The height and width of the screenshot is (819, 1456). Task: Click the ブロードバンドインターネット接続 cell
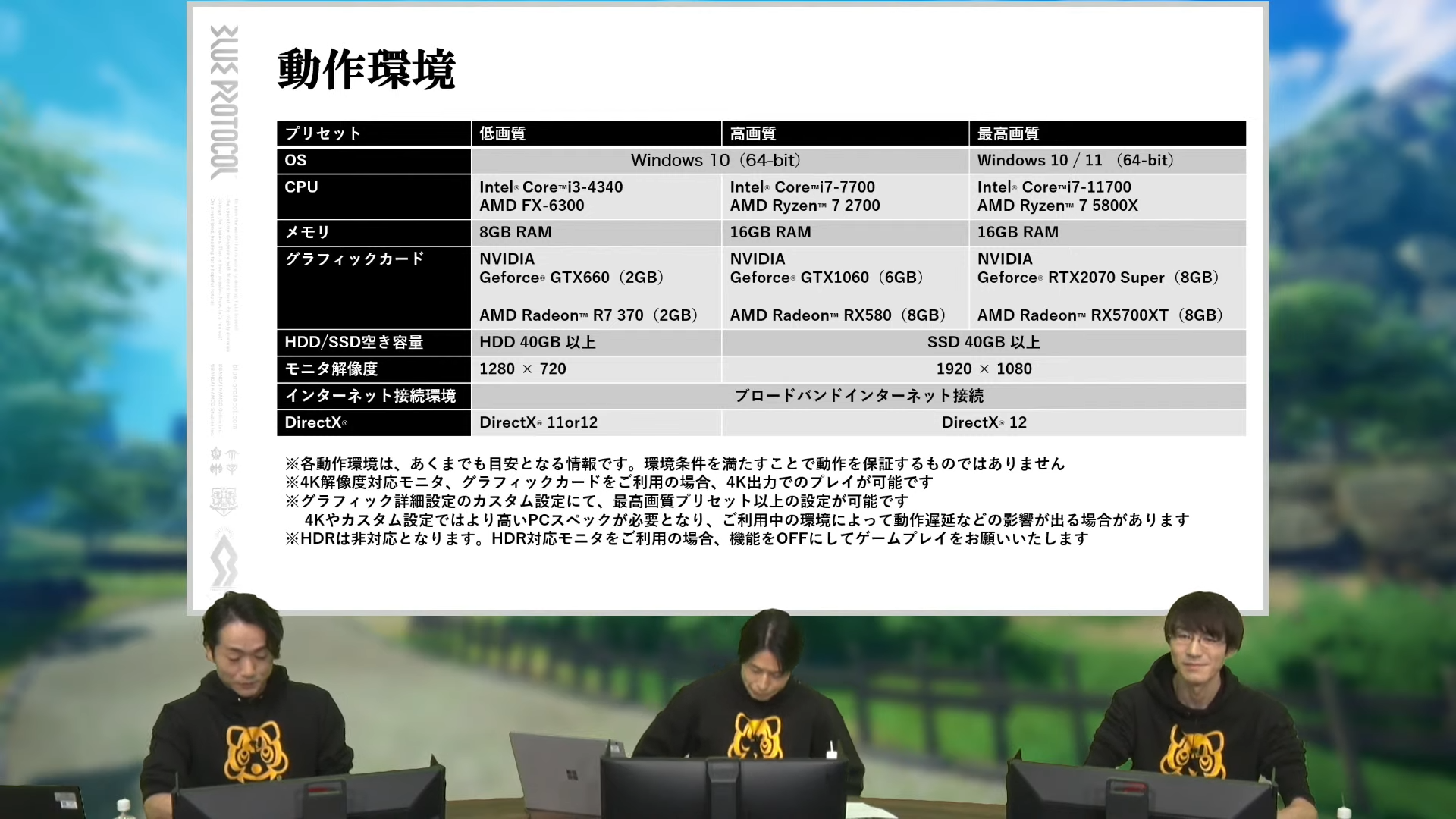click(859, 396)
